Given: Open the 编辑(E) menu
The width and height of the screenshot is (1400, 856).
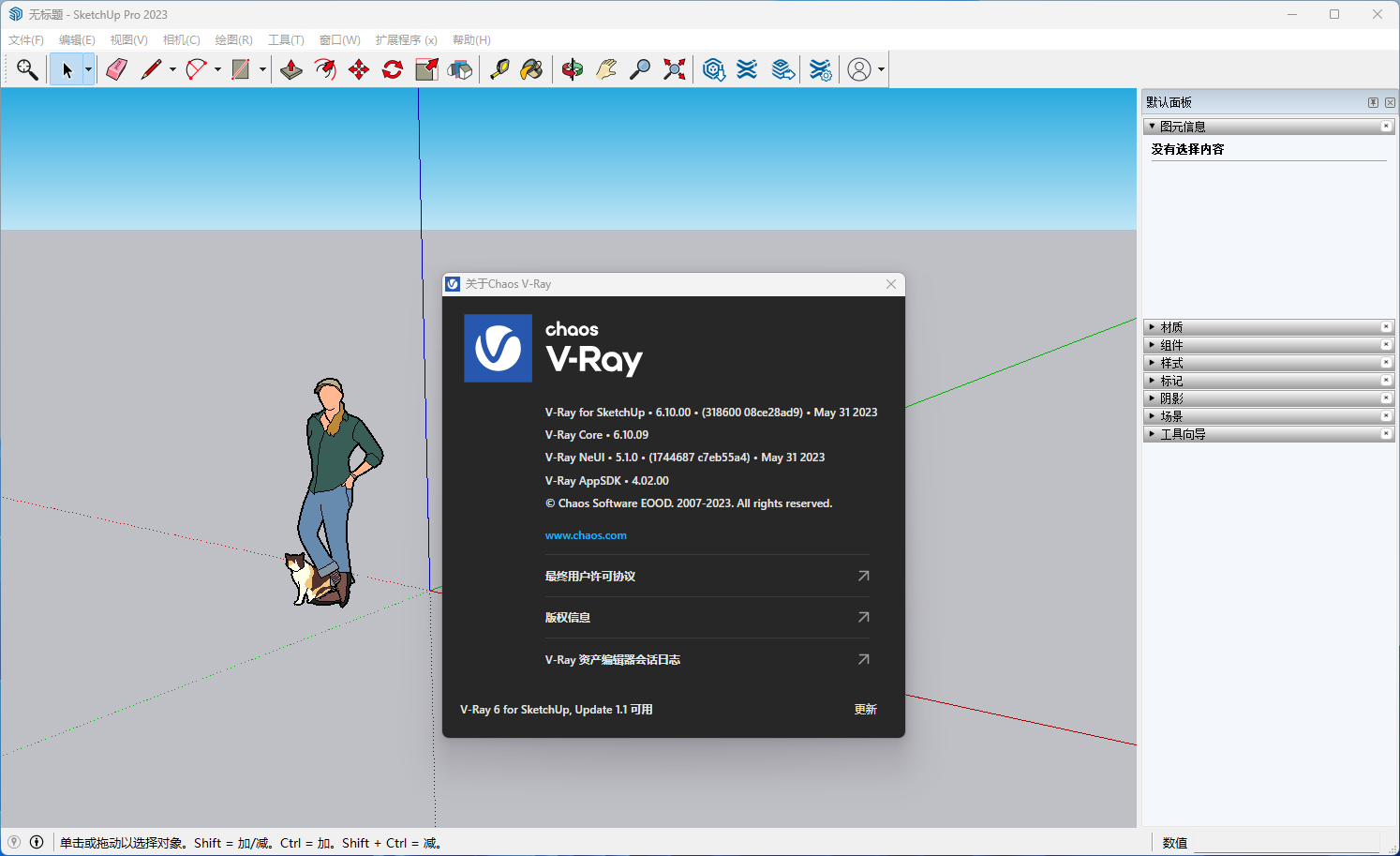Looking at the screenshot, I should tap(77, 40).
